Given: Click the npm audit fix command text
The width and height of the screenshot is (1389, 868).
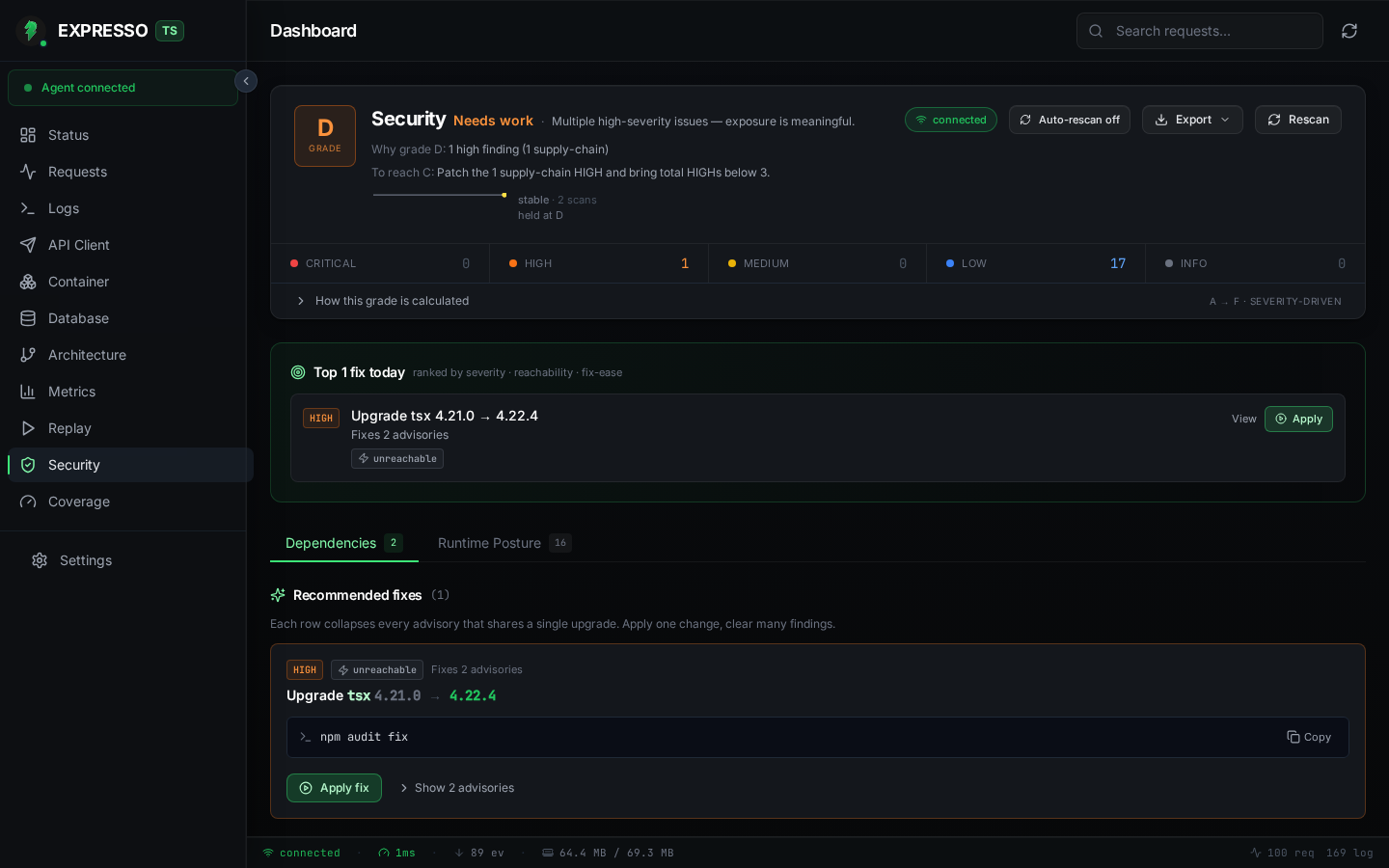Looking at the screenshot, I should (364, 737).
